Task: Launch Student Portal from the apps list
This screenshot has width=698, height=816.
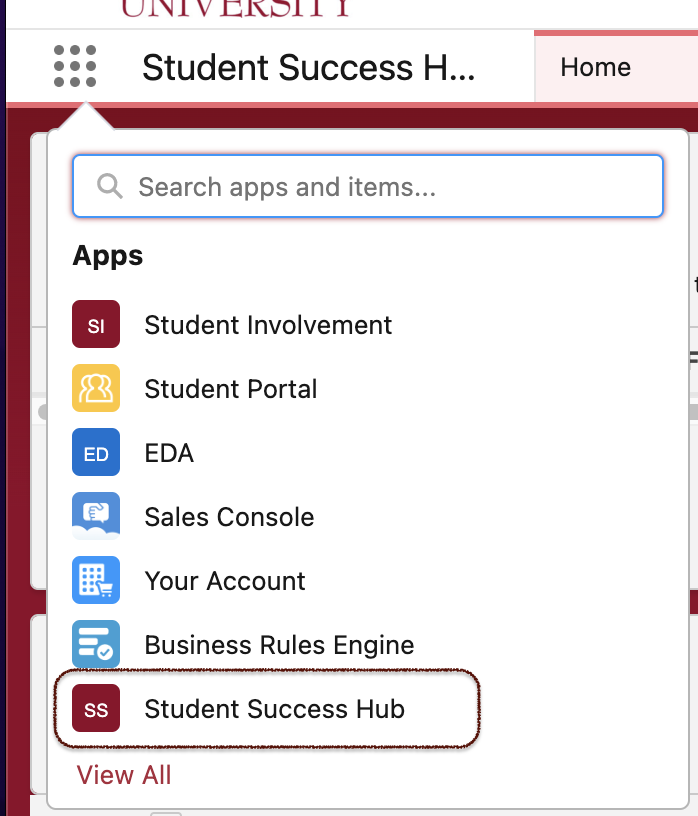Action: pyautogui.click(x=231, y=389)
